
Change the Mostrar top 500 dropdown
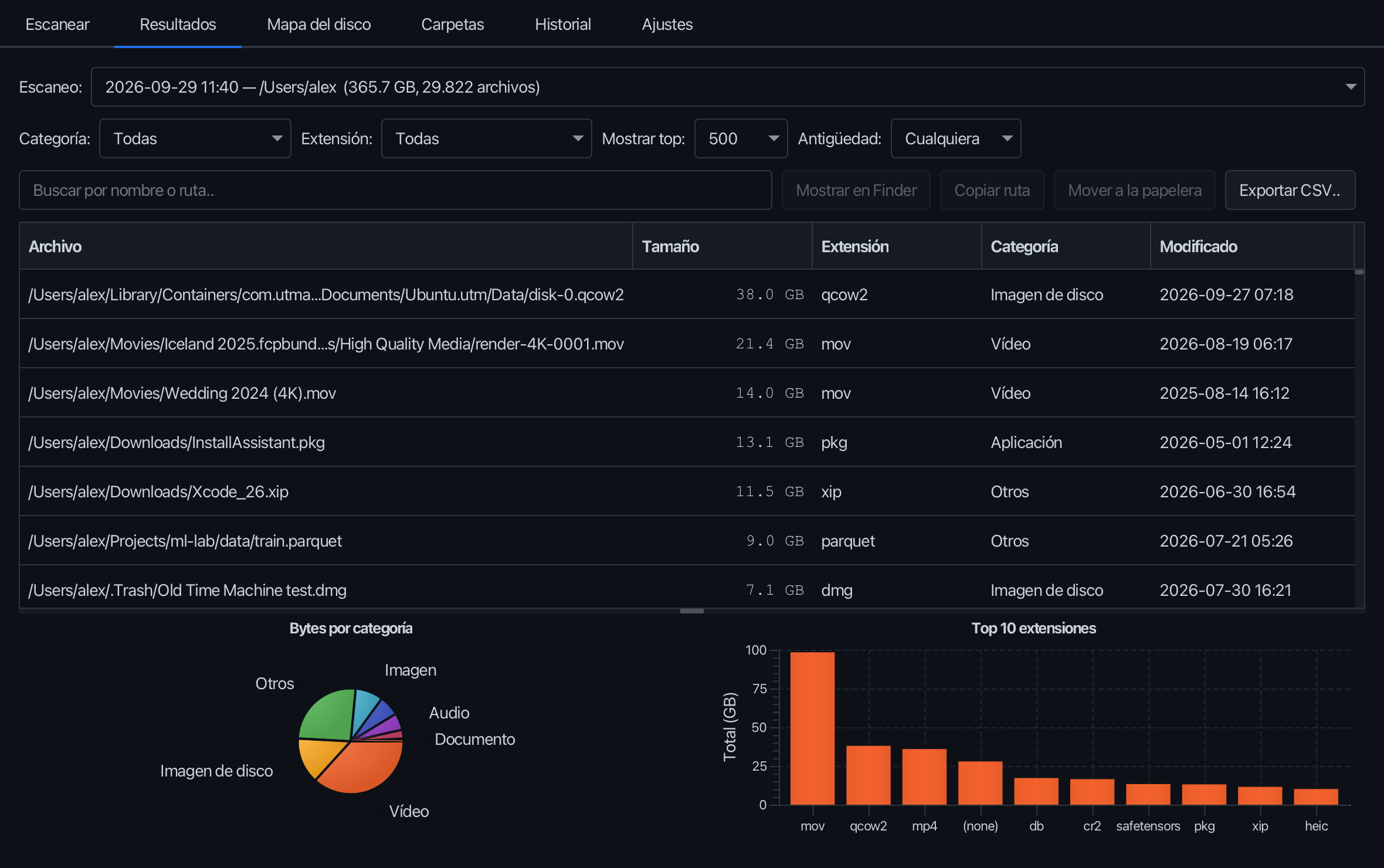(x=741, y=138)
